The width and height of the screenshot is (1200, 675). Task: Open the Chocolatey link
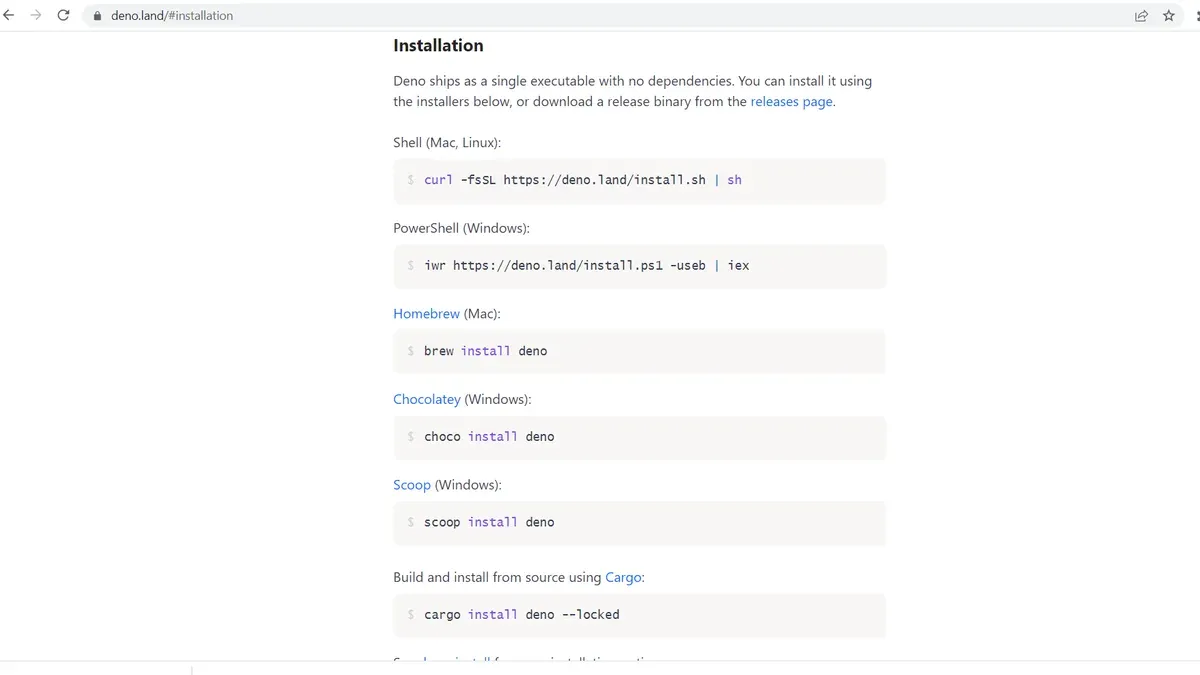click(427, 399)
